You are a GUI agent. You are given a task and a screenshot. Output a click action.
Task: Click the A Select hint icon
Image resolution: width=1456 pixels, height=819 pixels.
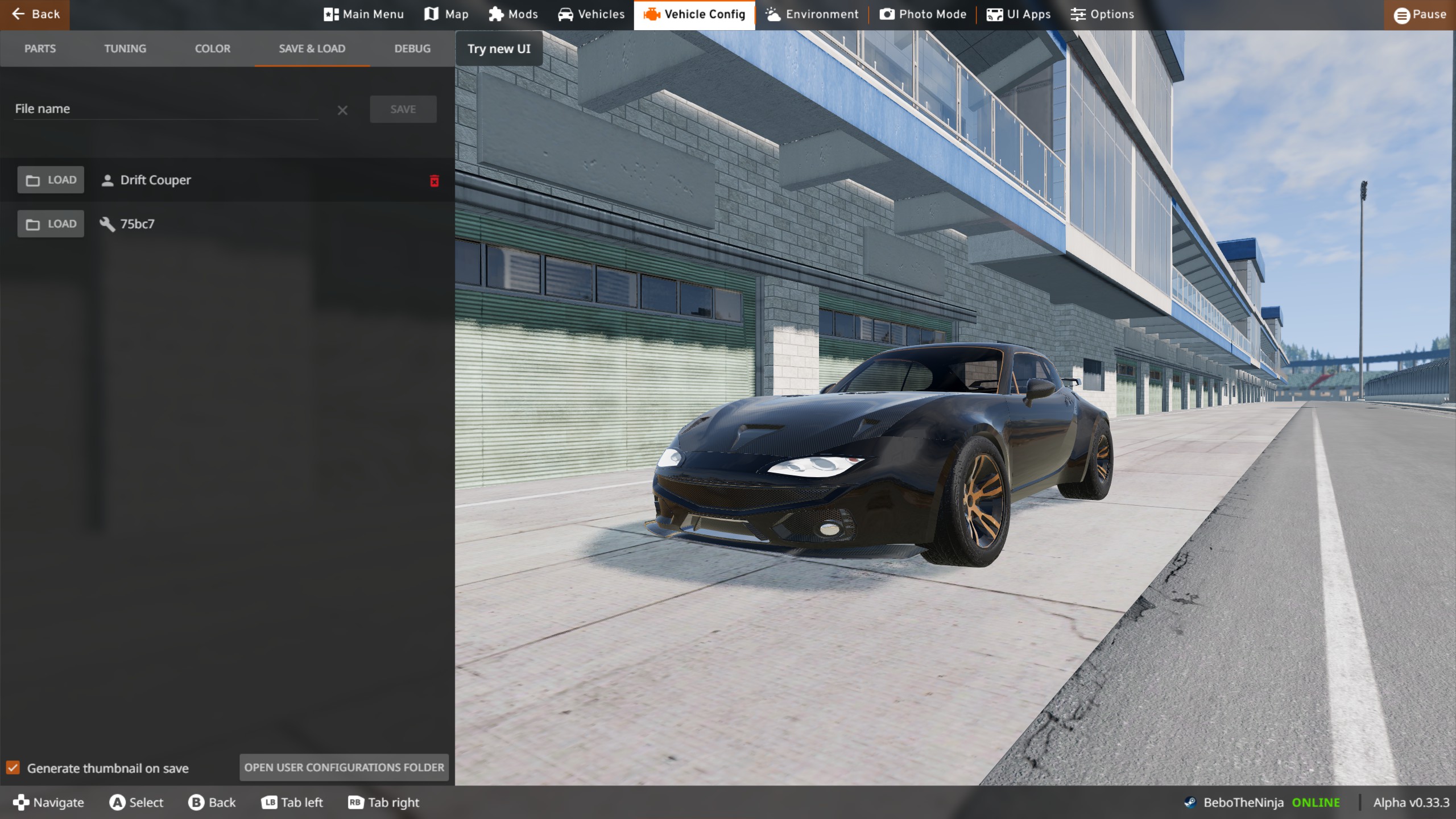coord(118,803)
